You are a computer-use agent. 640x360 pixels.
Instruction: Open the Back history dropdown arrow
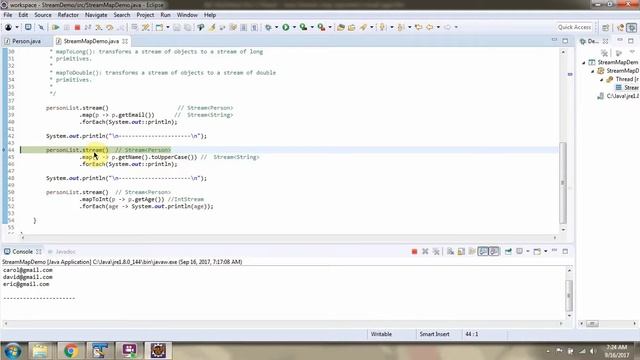(x=438, y=27)
